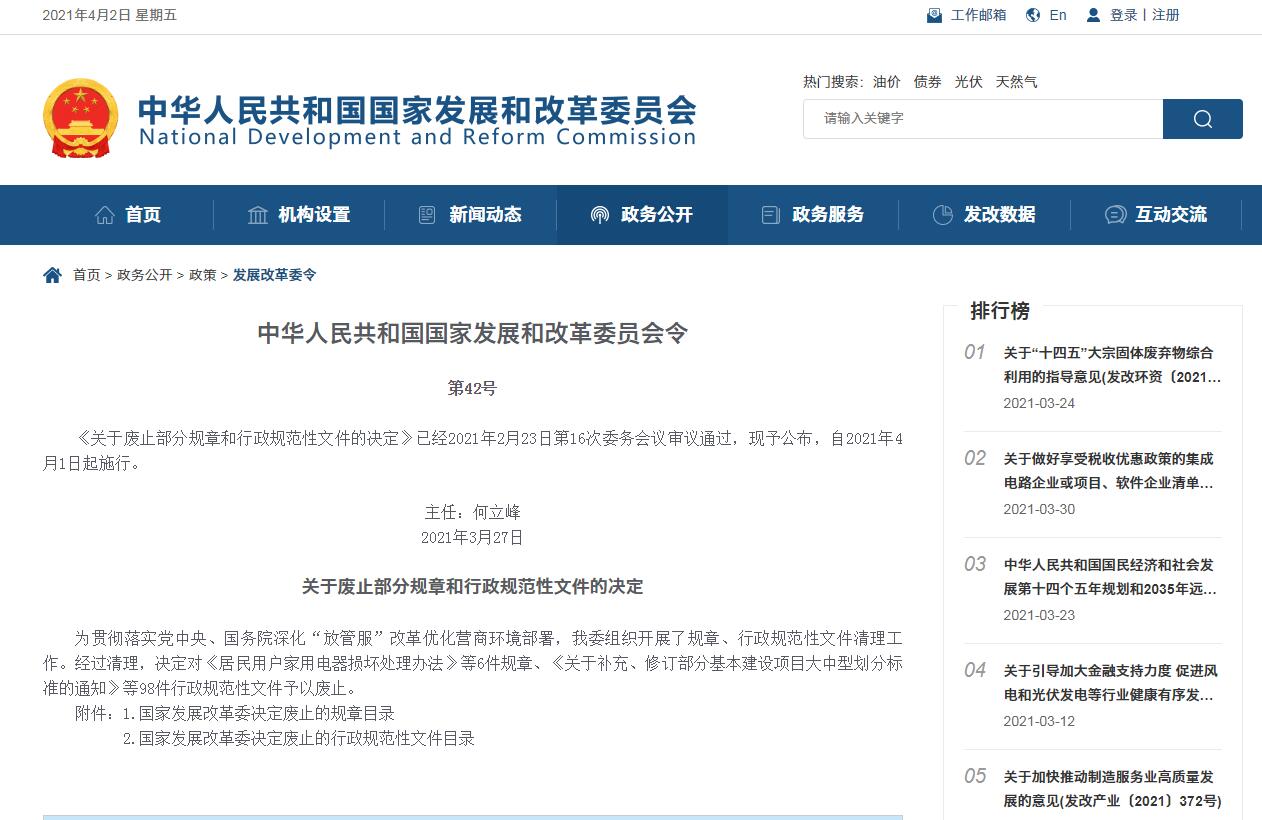1262x820 pixels.
Task: Click the globe icon next to En
Action: coord(1031,15)
